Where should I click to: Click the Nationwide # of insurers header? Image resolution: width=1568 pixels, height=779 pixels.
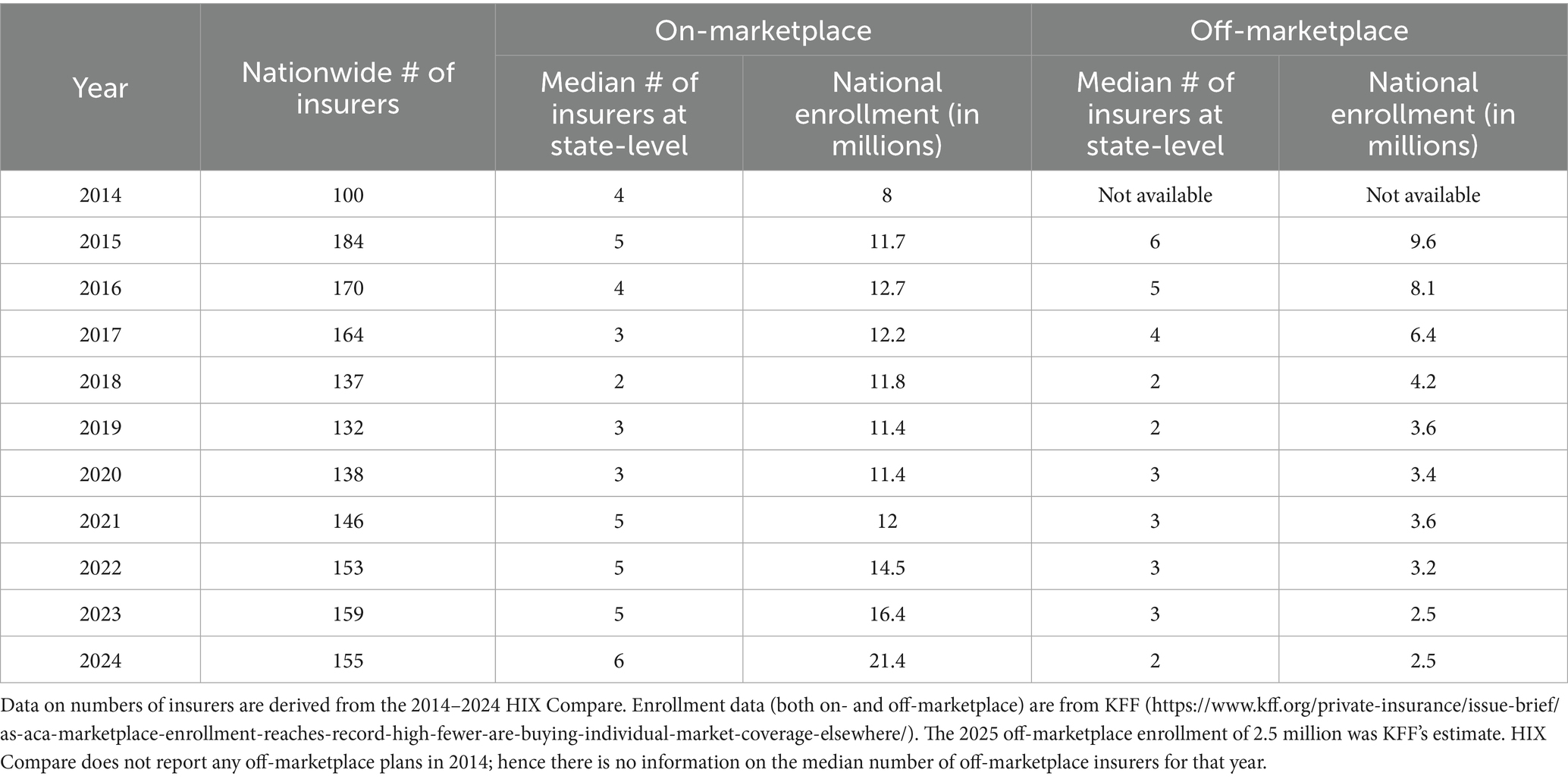pyautogui.click(x=347, y=88)
